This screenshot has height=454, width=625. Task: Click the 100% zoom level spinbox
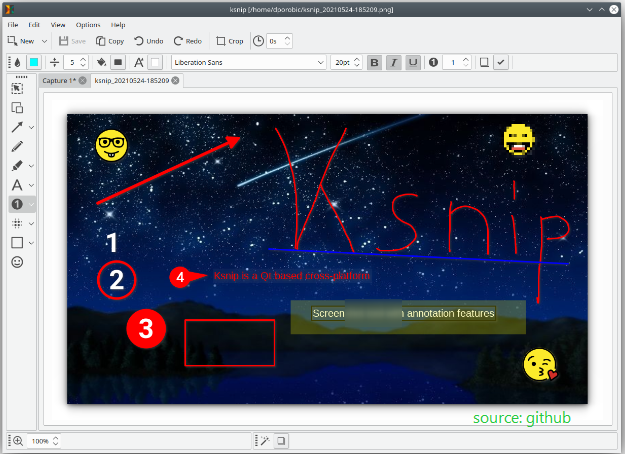44,441
